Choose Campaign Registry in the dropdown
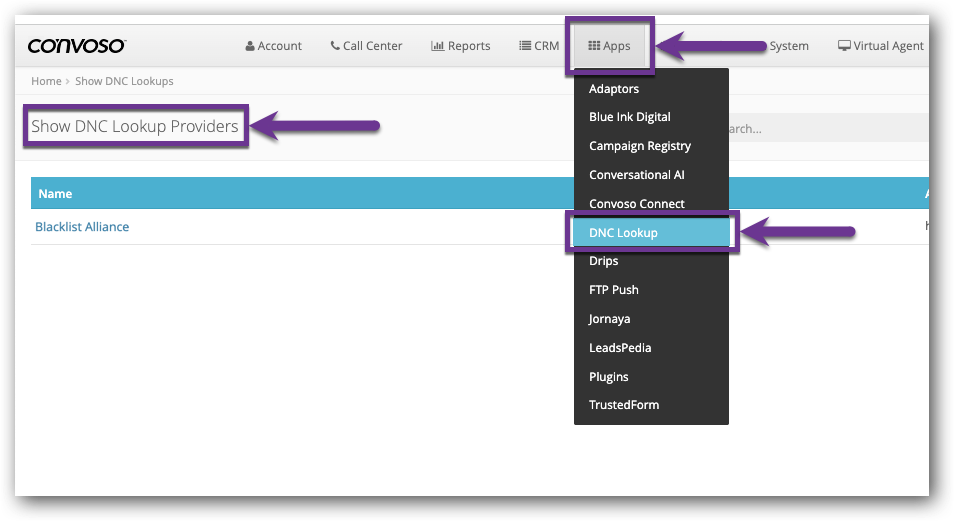The image size is (954, 521). click(651, 146)
